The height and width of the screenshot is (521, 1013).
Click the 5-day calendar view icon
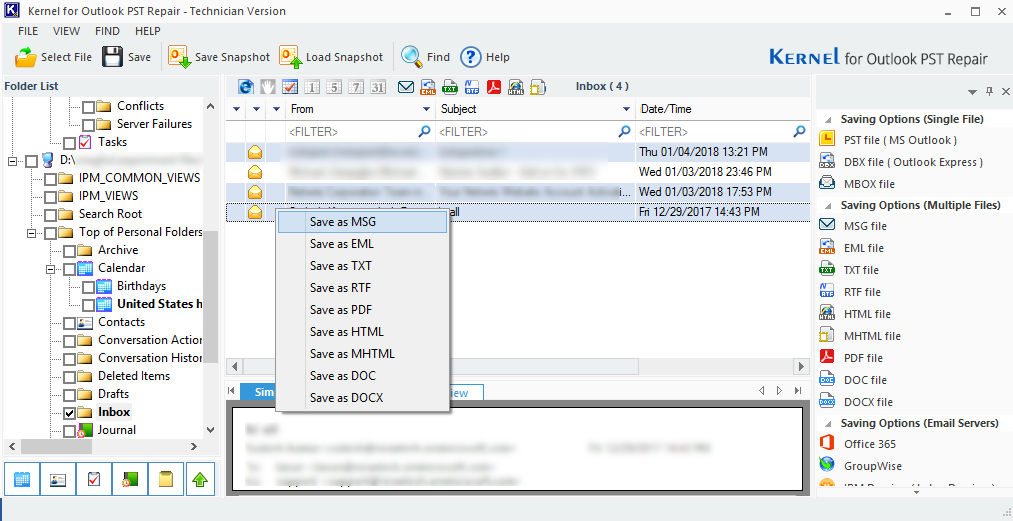pyautogui.click(x=334, y=87)
